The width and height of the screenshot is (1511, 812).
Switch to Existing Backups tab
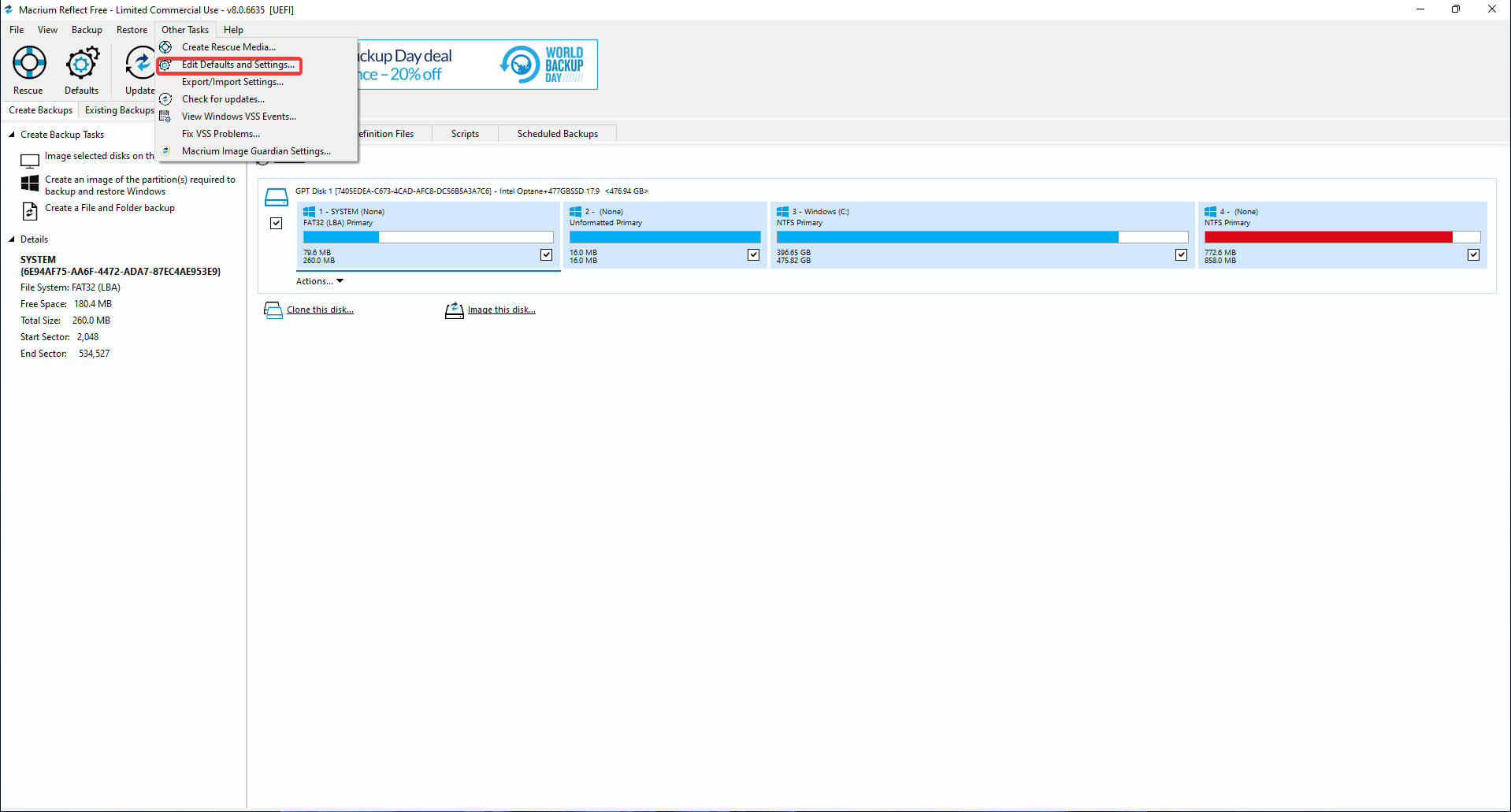tap(120, 110)
